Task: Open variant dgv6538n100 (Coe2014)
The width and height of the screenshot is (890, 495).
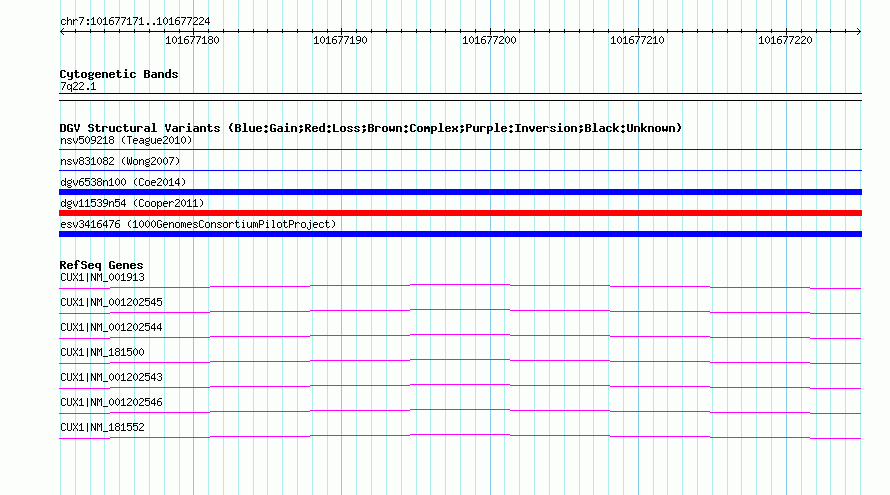Action: (123, 182)
